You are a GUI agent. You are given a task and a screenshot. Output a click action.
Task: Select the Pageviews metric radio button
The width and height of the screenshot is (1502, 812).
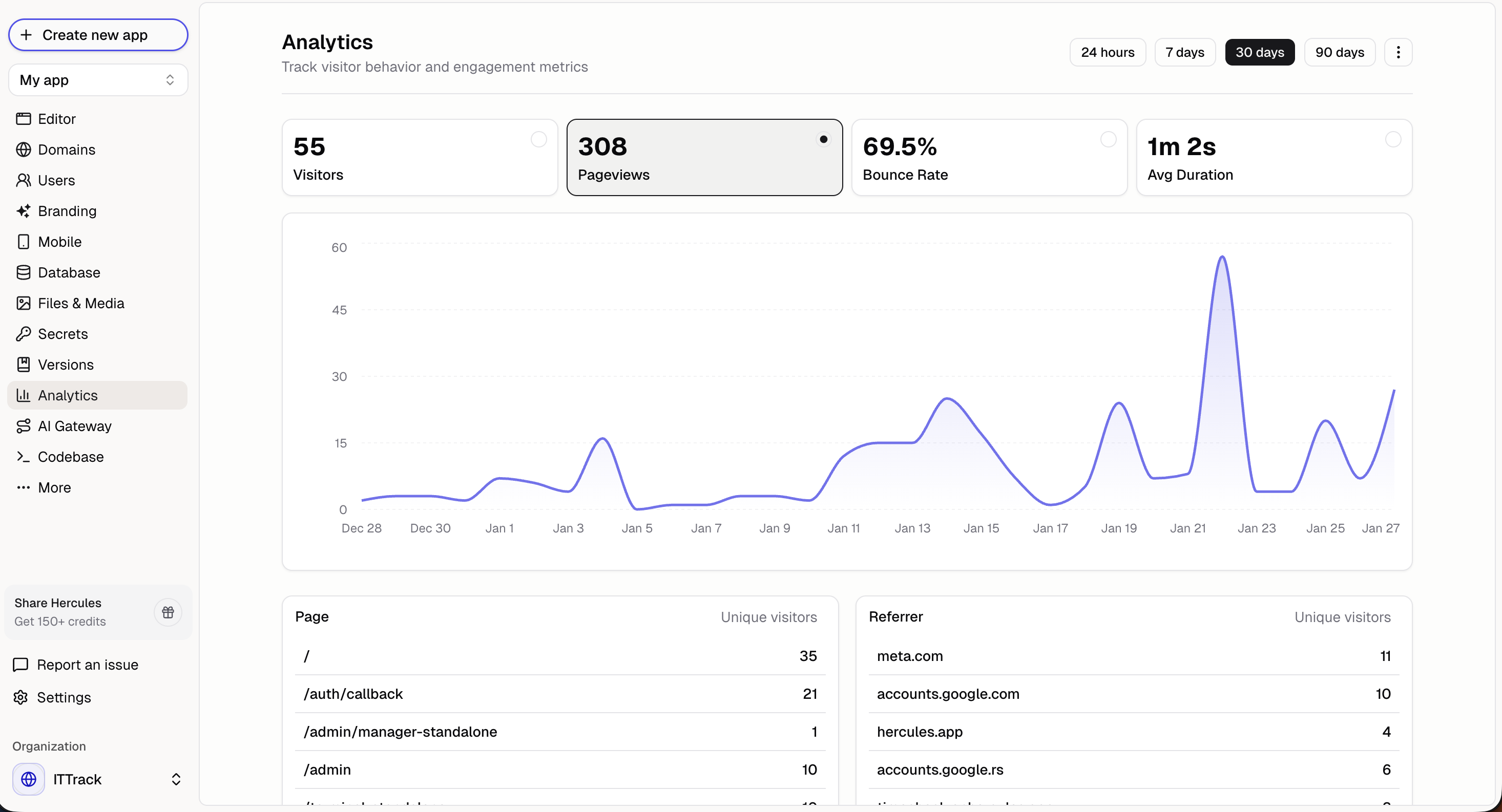(823, 139)
